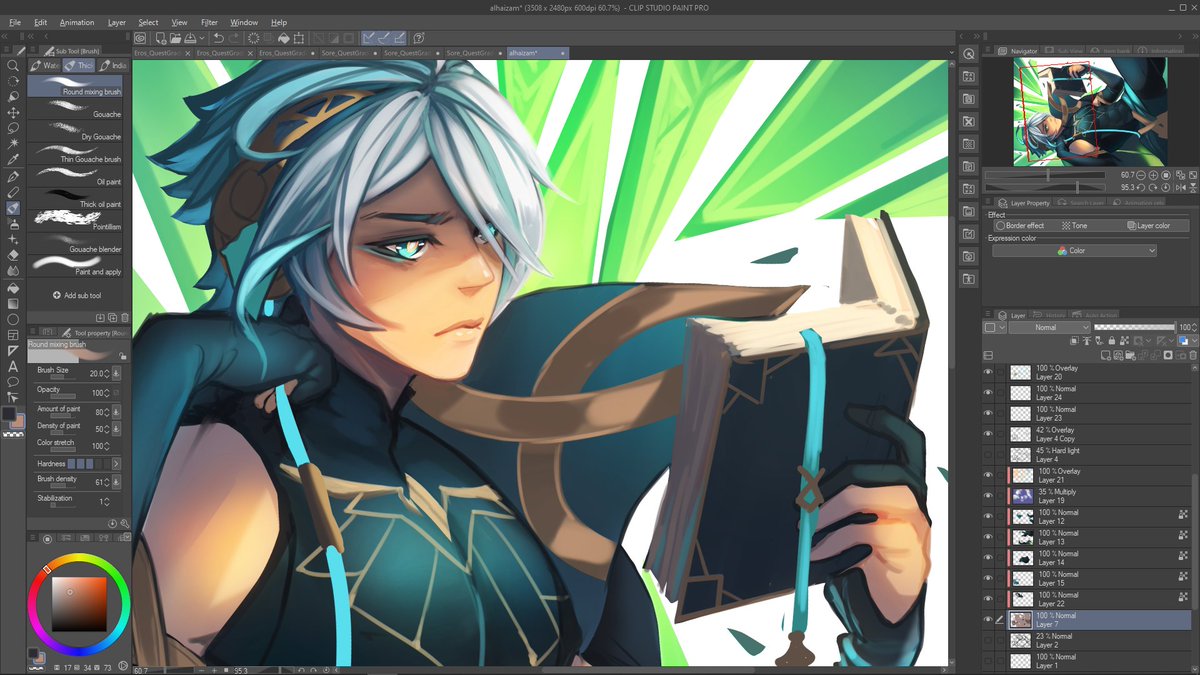1200x675 pixels.
Task: Toggle visibility of Layer 21
Action: pyautogui.click(x=989, y=476)
